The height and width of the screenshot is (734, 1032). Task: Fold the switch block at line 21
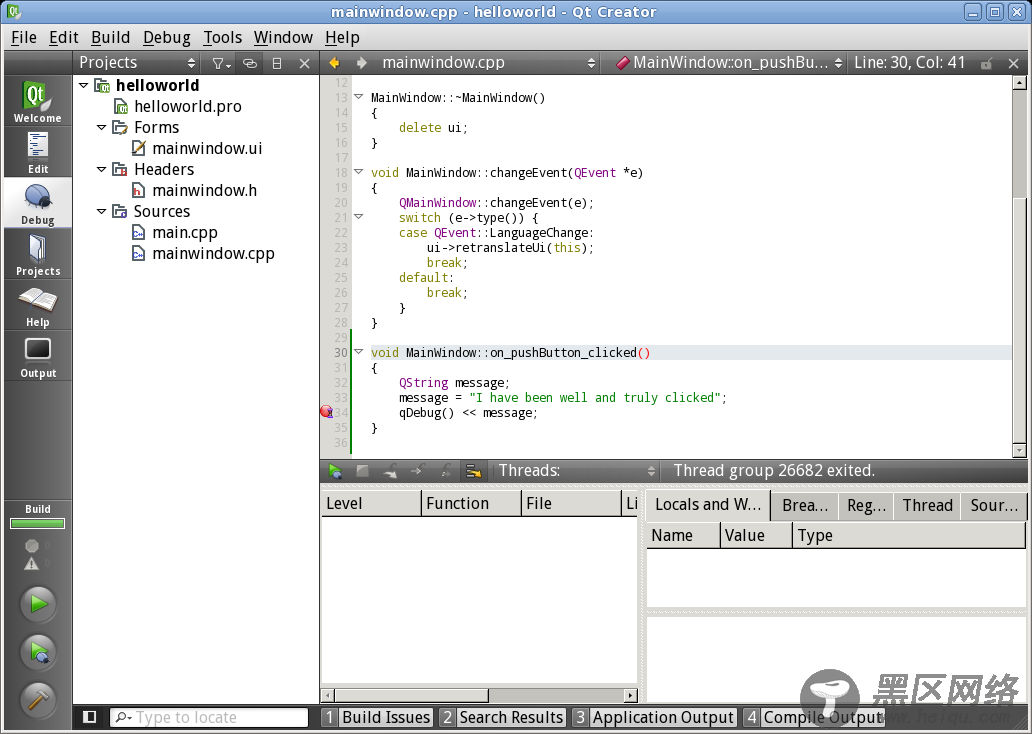click(x=359, y=217)
